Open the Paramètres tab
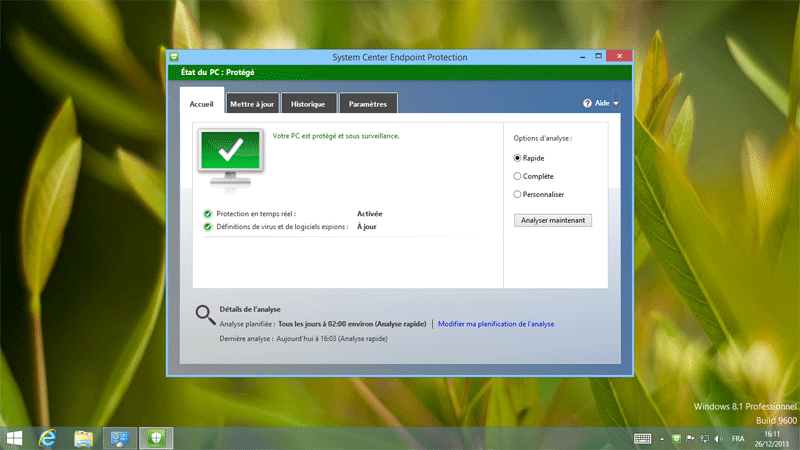800x450 pixels. [368, 104]
